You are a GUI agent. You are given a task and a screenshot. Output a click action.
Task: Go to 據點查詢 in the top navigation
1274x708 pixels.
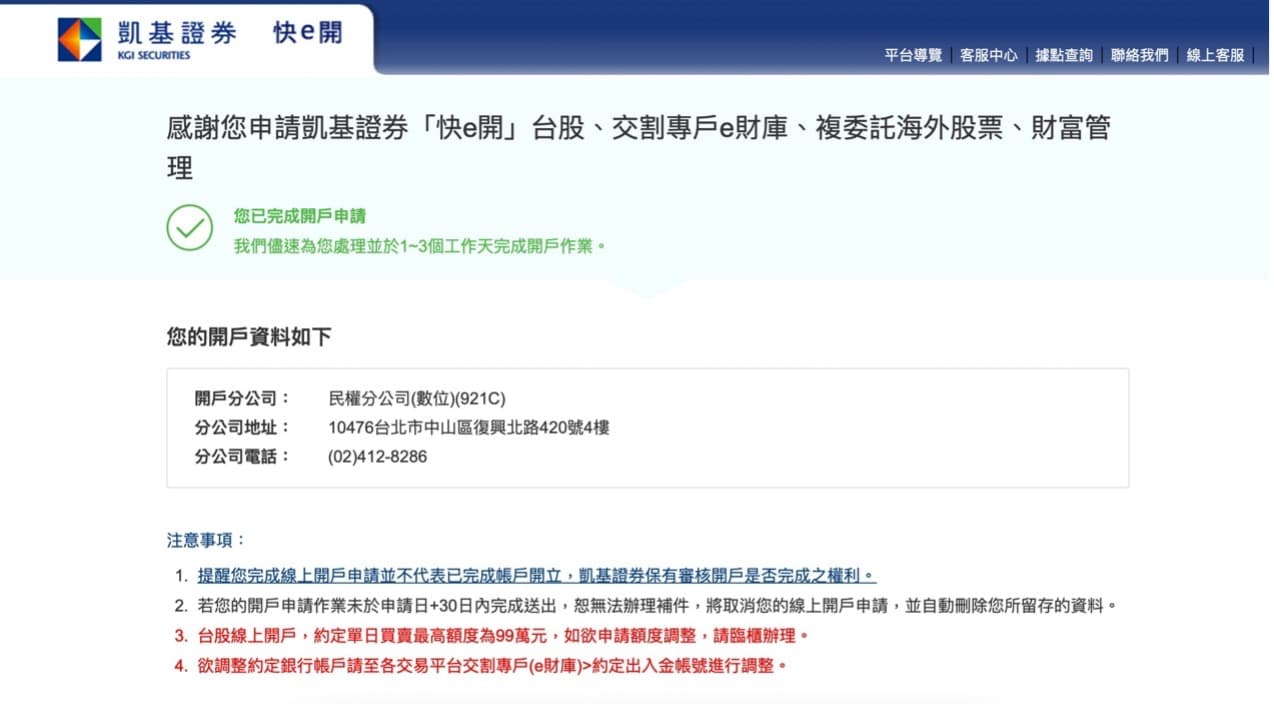point(1064,55)
